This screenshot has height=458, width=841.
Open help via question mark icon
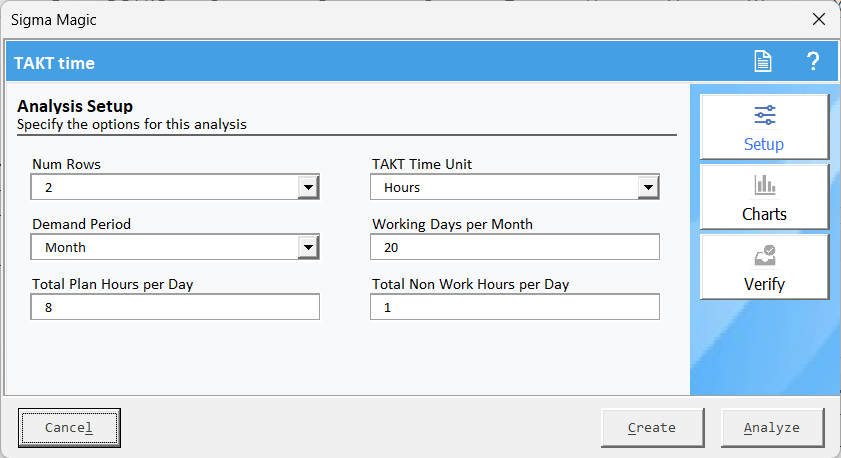[x=813, y=62]
